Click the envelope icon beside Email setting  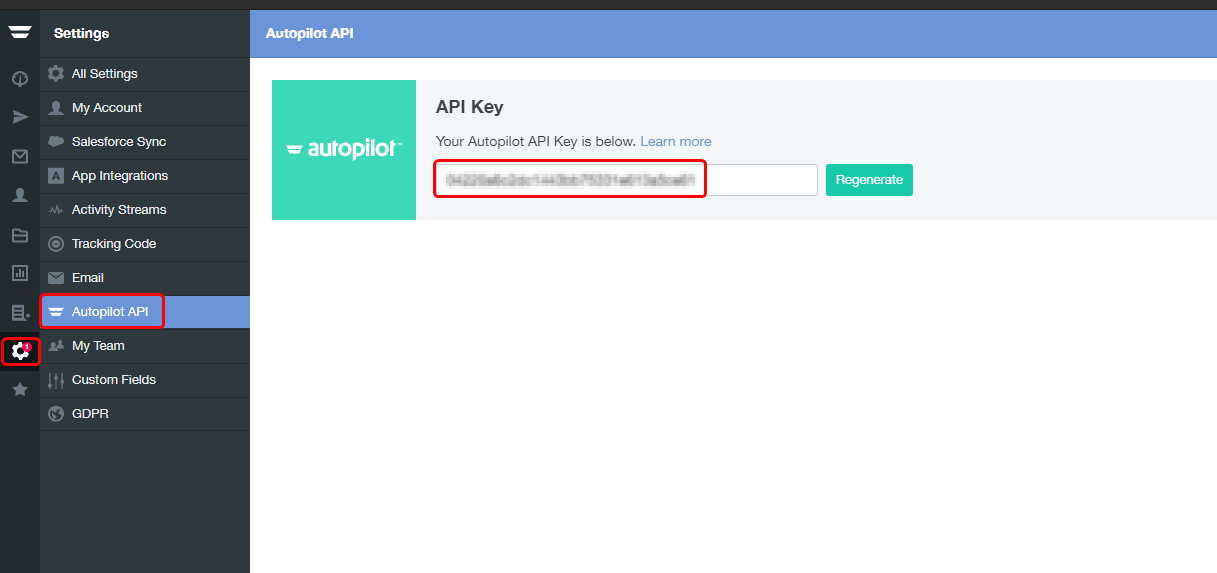coord(56,278)
